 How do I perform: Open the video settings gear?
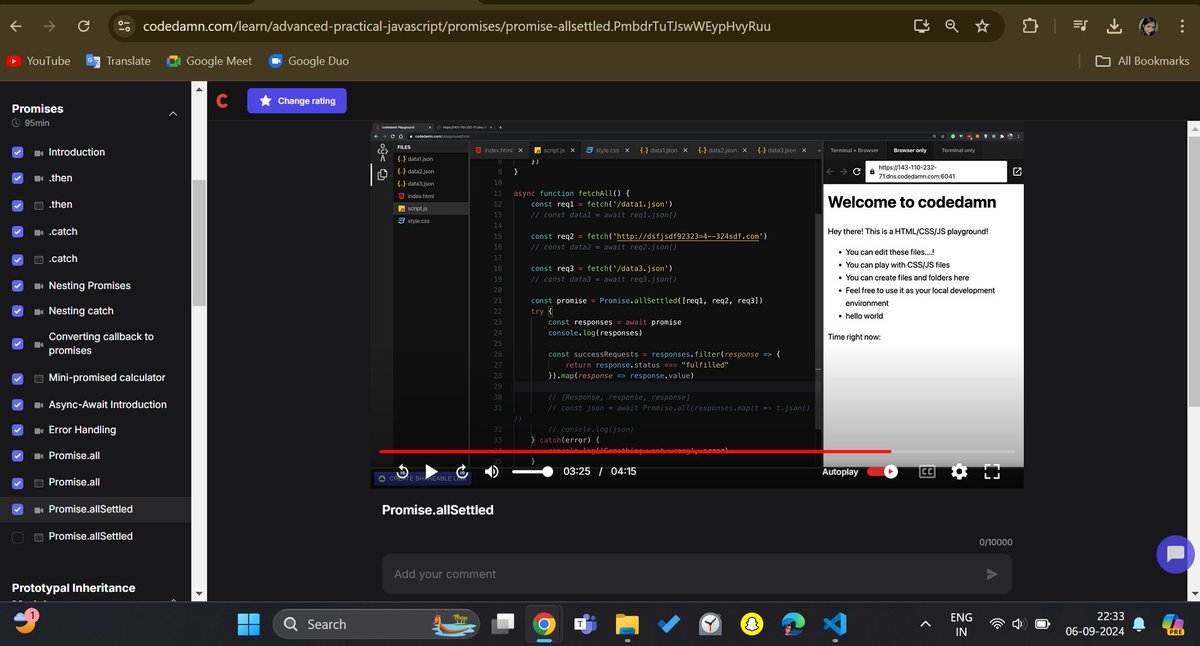(x=959, y=471)
